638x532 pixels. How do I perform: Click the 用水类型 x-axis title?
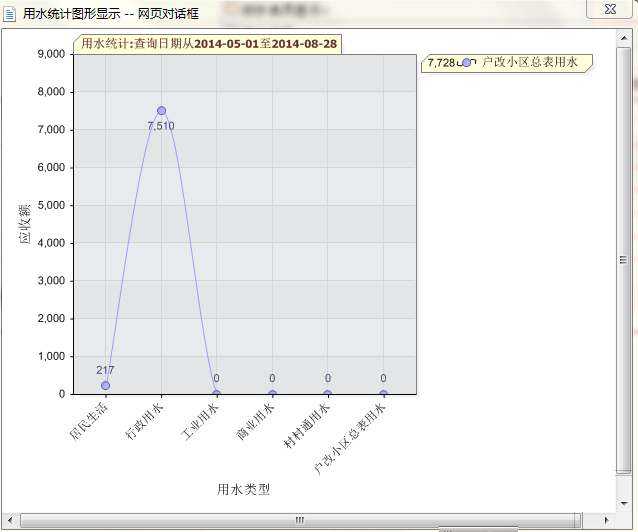coord(243,489)
